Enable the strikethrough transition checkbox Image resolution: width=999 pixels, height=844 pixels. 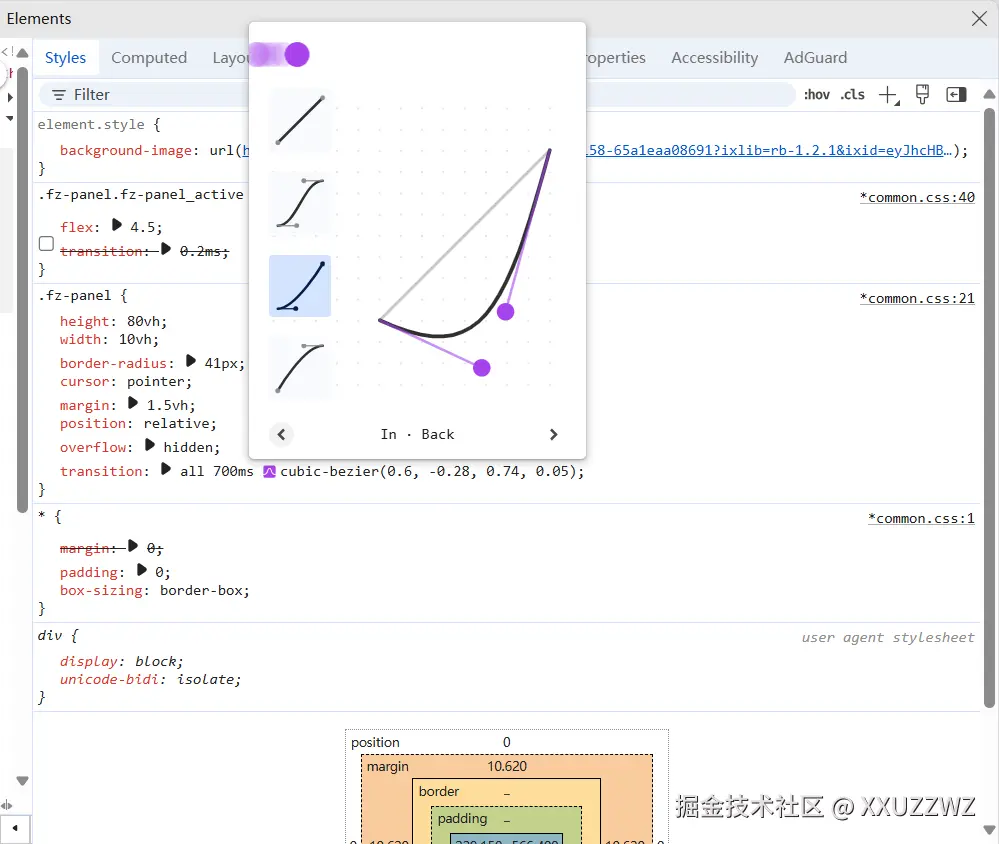point(46,243)
